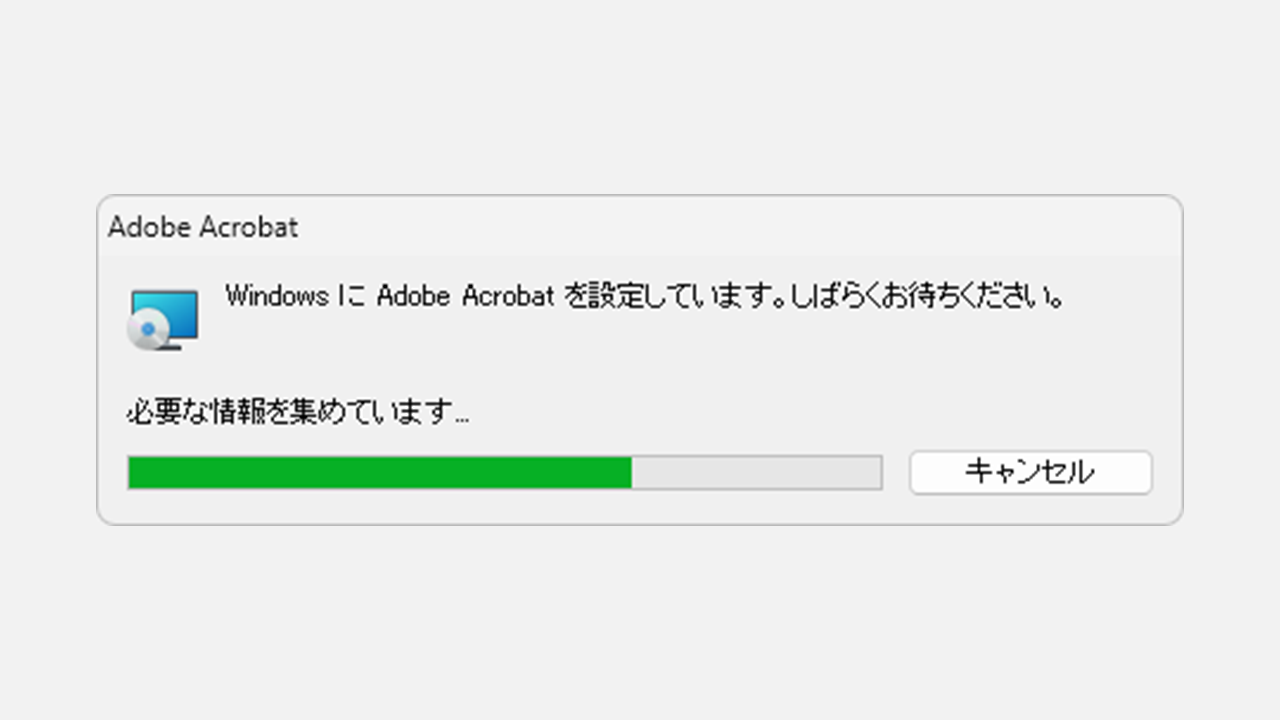Click the "Windows に Adobe Acrobat" message start
This screenshot has width=1280, height=720.
390,297
